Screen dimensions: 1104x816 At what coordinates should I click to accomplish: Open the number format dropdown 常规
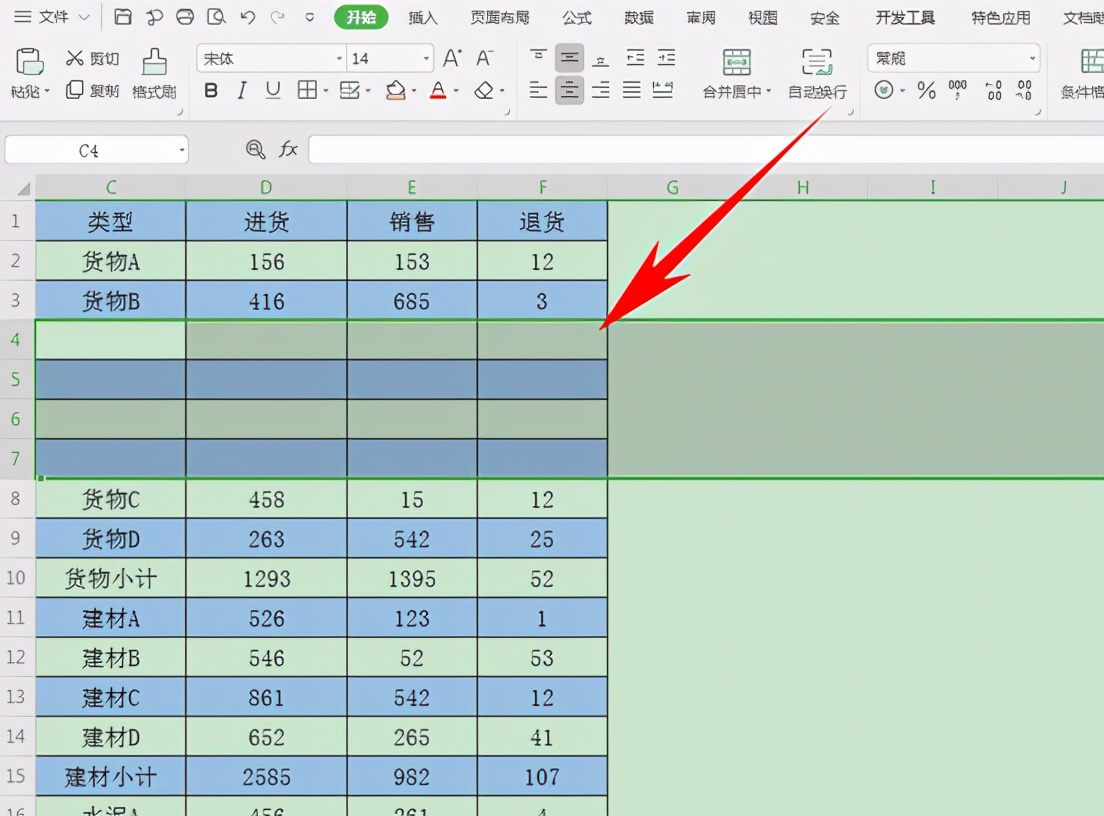pyautogui.click(x=1032, y=59)
